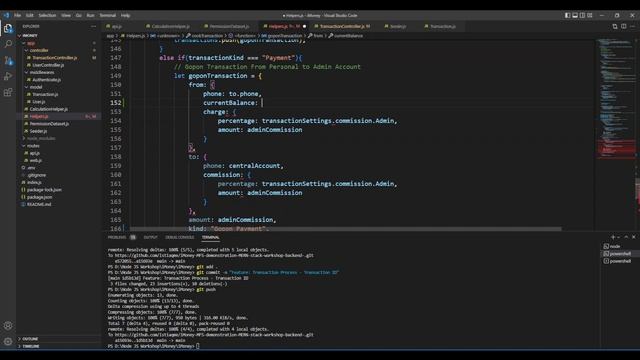Open the Terminal menu
This screenshot has height=360, width=640.
click(x=108, y=15)
